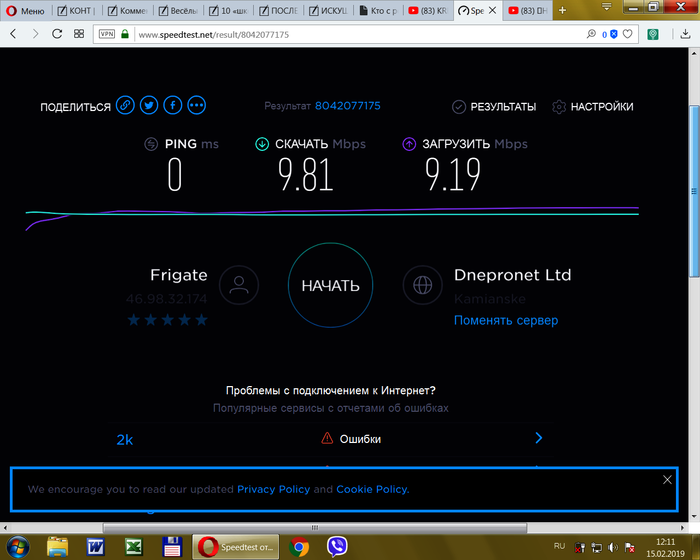Share the result on Facebook
This screenshot has height=560, width=700.
pos(173,105)
